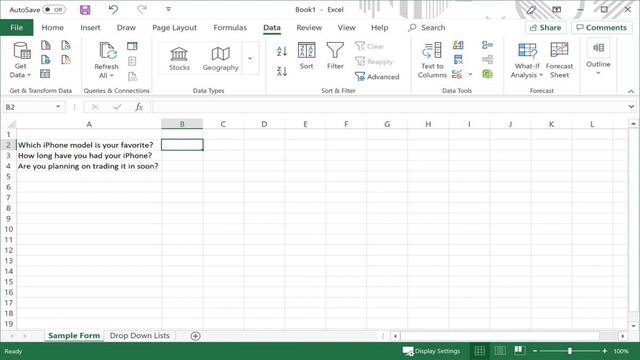Click the From Web icon

point(46,60)
